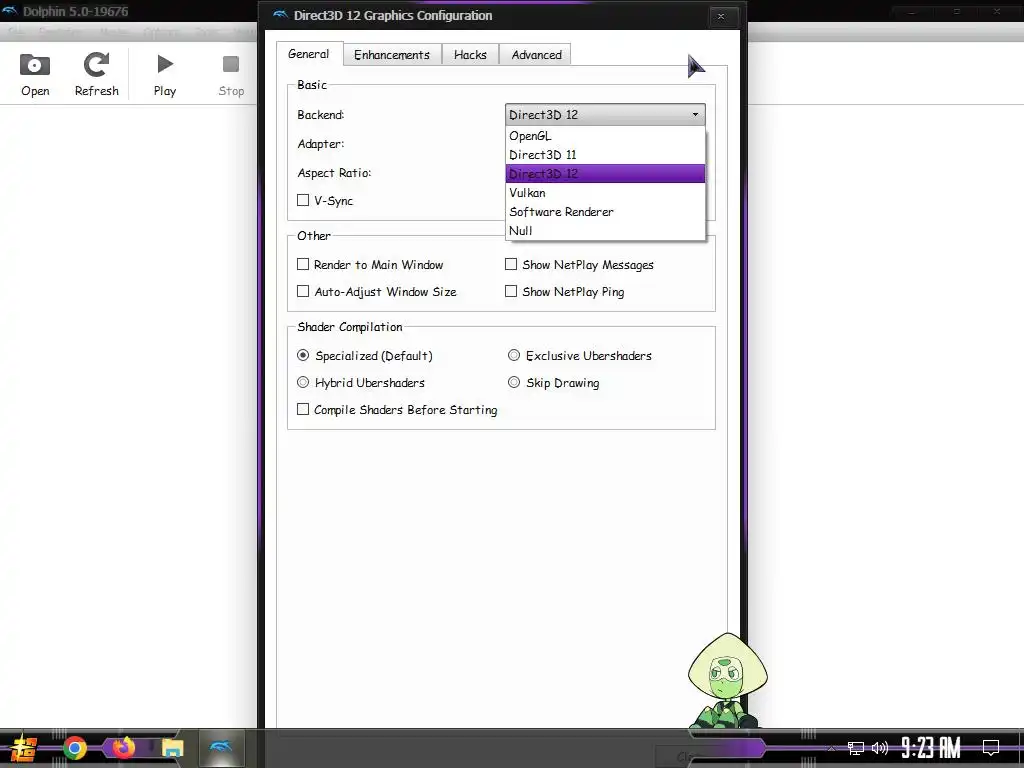Select Specialized (Default) shader compilation
This screenshot has height=768, width=1024.
point(303,355)
